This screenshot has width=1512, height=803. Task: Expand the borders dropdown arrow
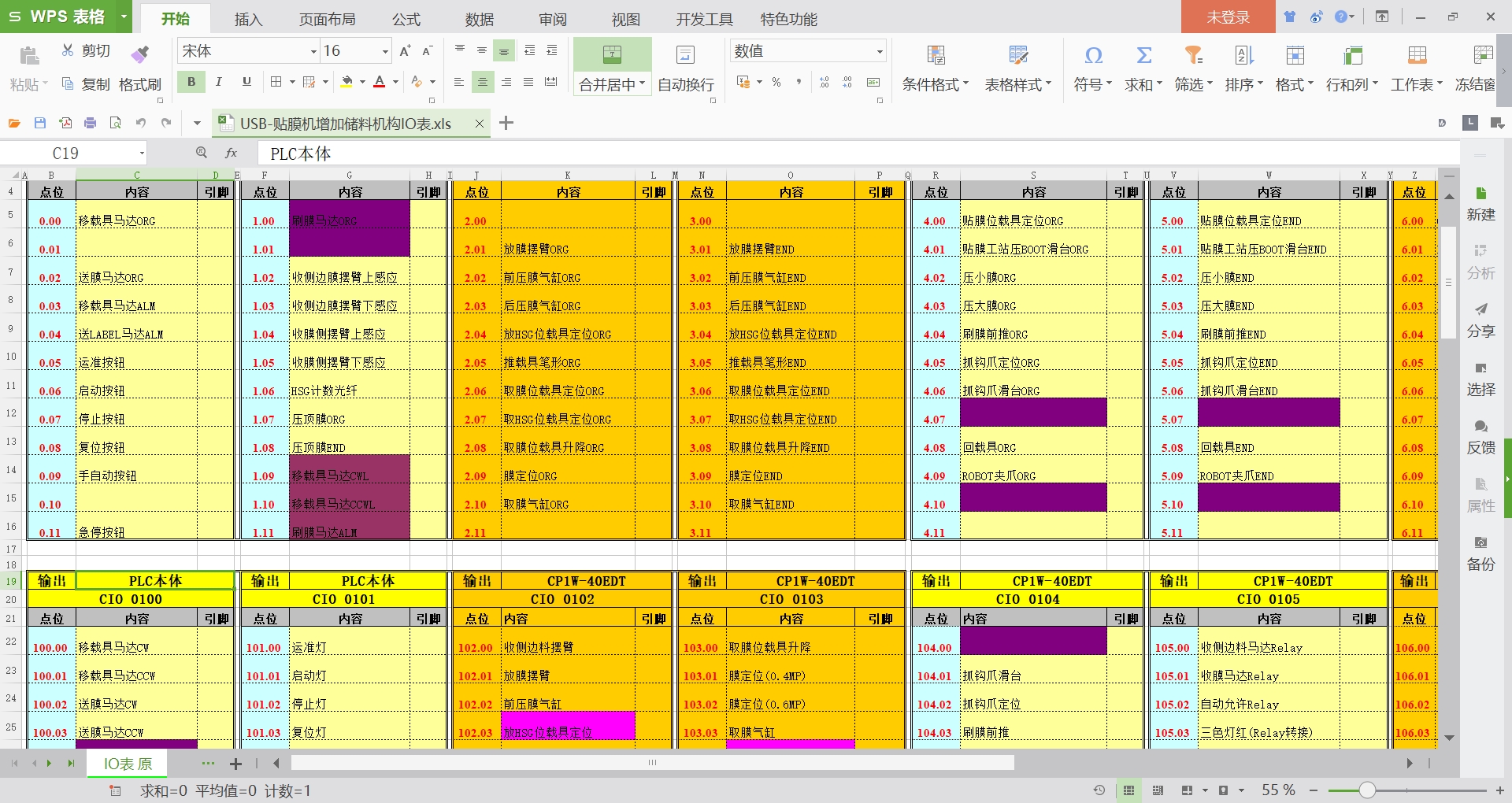coord(292,82)
